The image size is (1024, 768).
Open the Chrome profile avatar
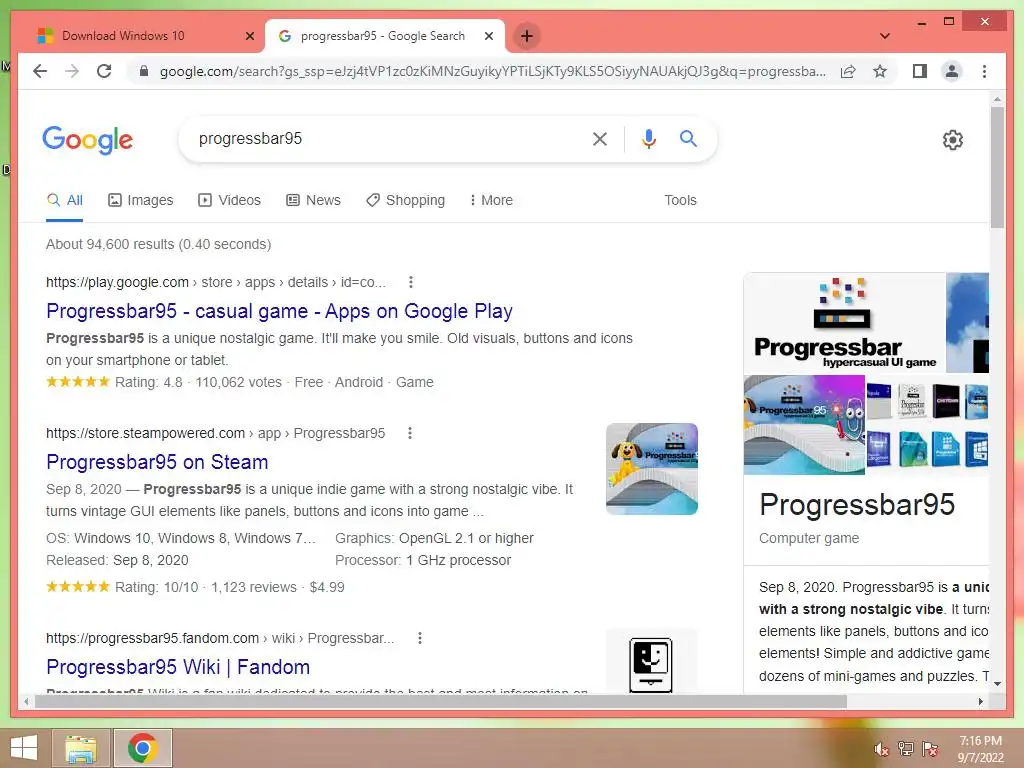click(952, 71)
